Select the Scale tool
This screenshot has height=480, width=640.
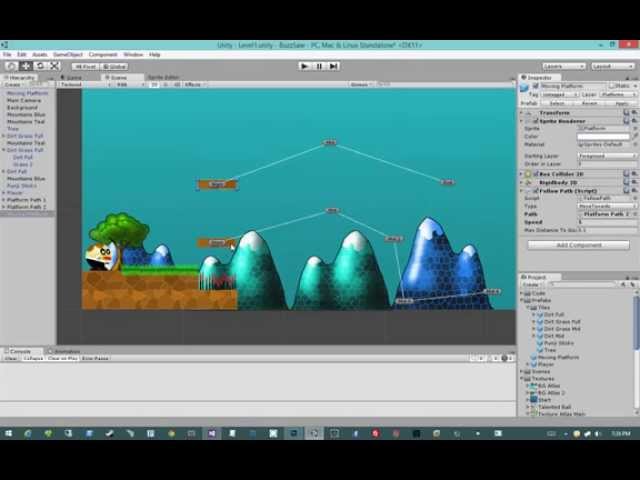tap(54, 66)
